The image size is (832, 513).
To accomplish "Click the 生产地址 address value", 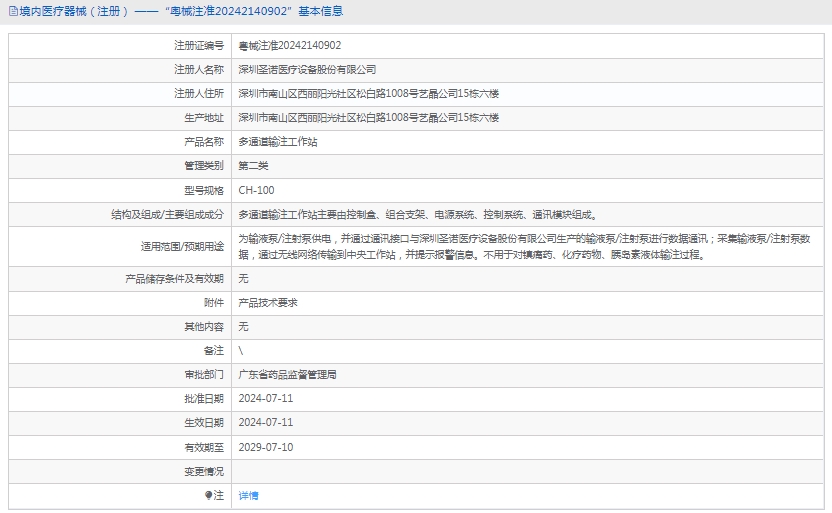I will tap(368, 118).
